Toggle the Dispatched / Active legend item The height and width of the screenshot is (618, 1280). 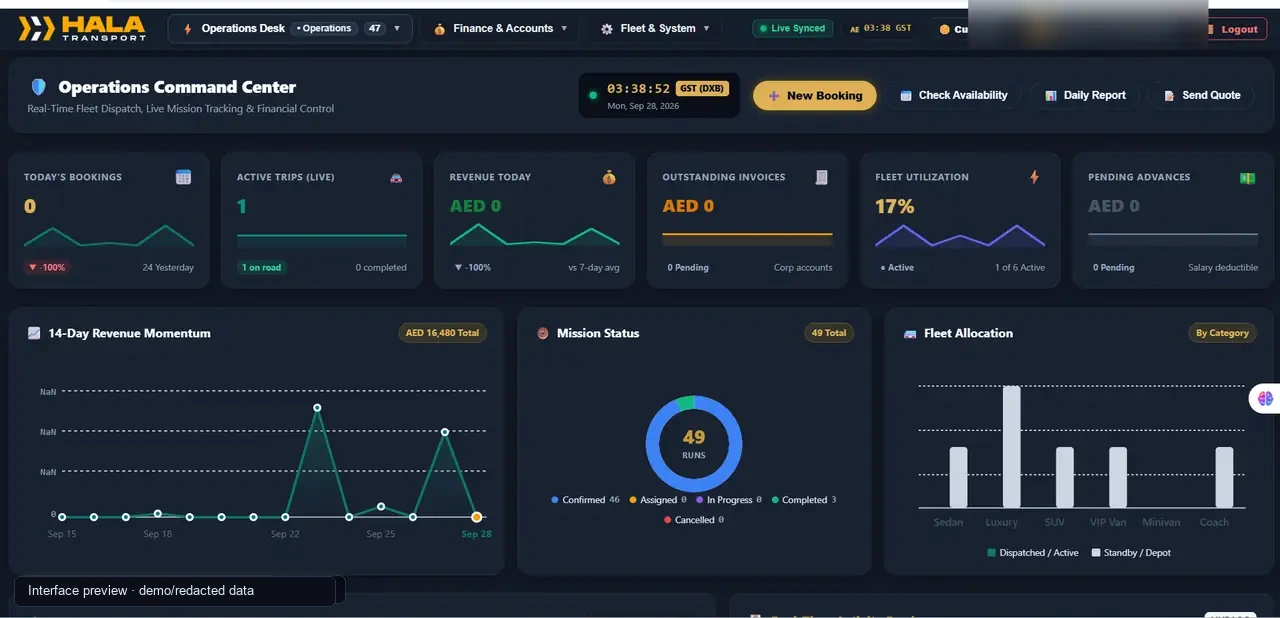click(1033, 553)
